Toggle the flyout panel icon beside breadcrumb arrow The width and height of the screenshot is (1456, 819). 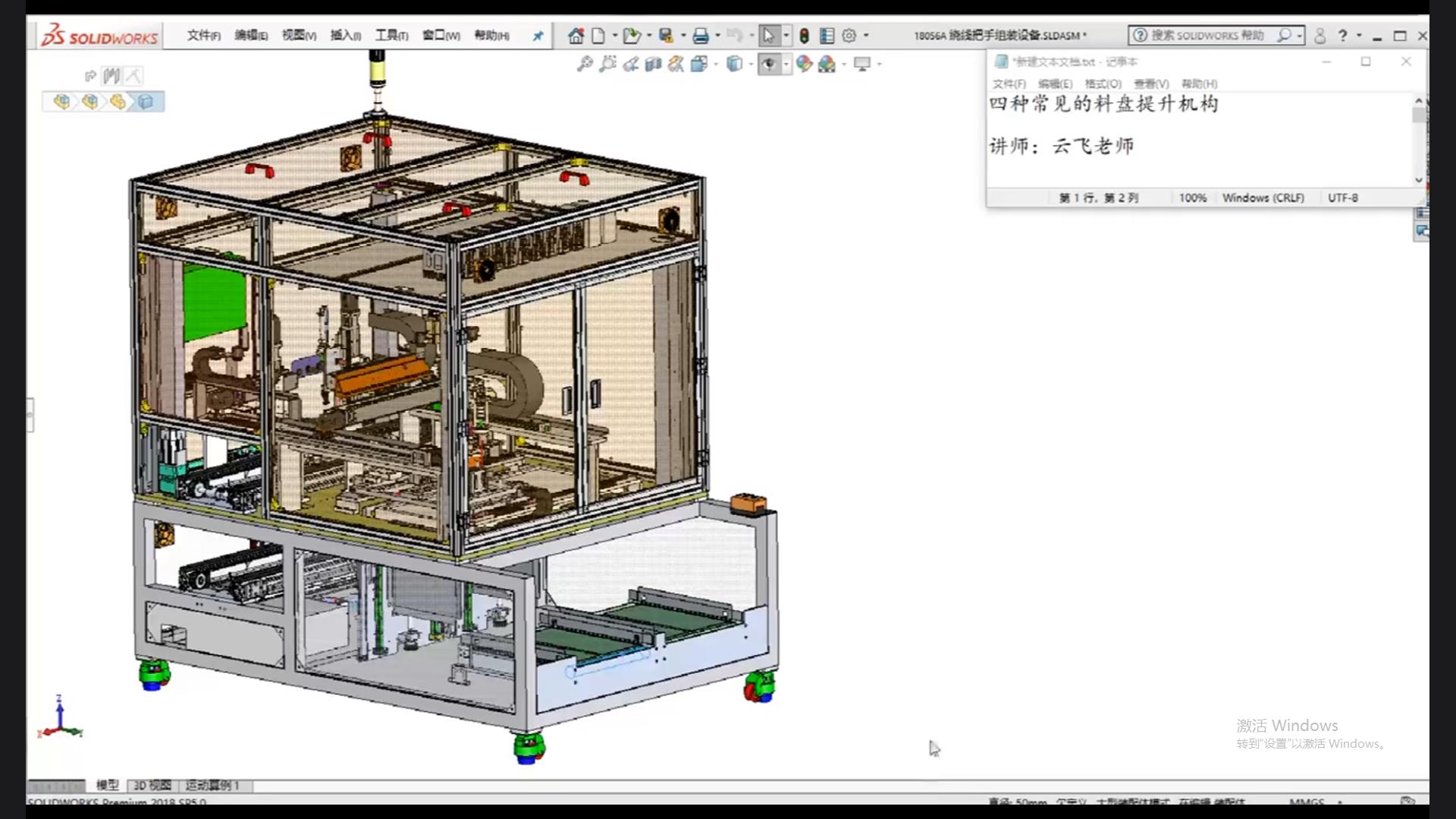[111, 76]
